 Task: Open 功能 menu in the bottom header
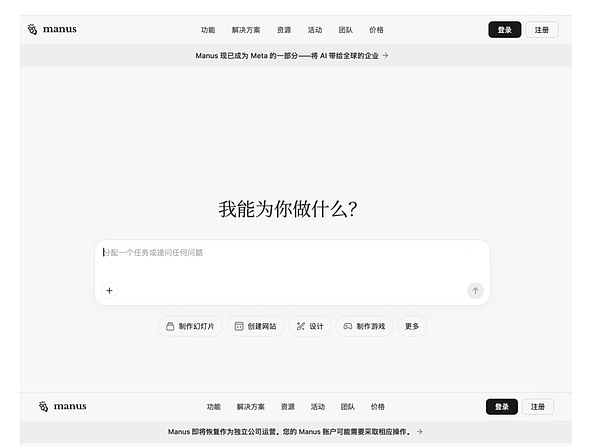[214, 407]
